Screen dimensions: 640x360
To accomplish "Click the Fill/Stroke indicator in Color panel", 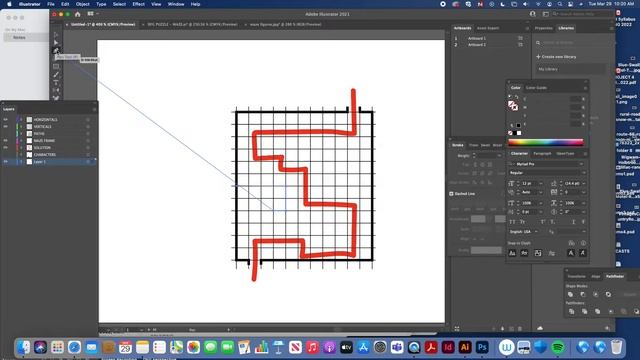I will point(513,106).
